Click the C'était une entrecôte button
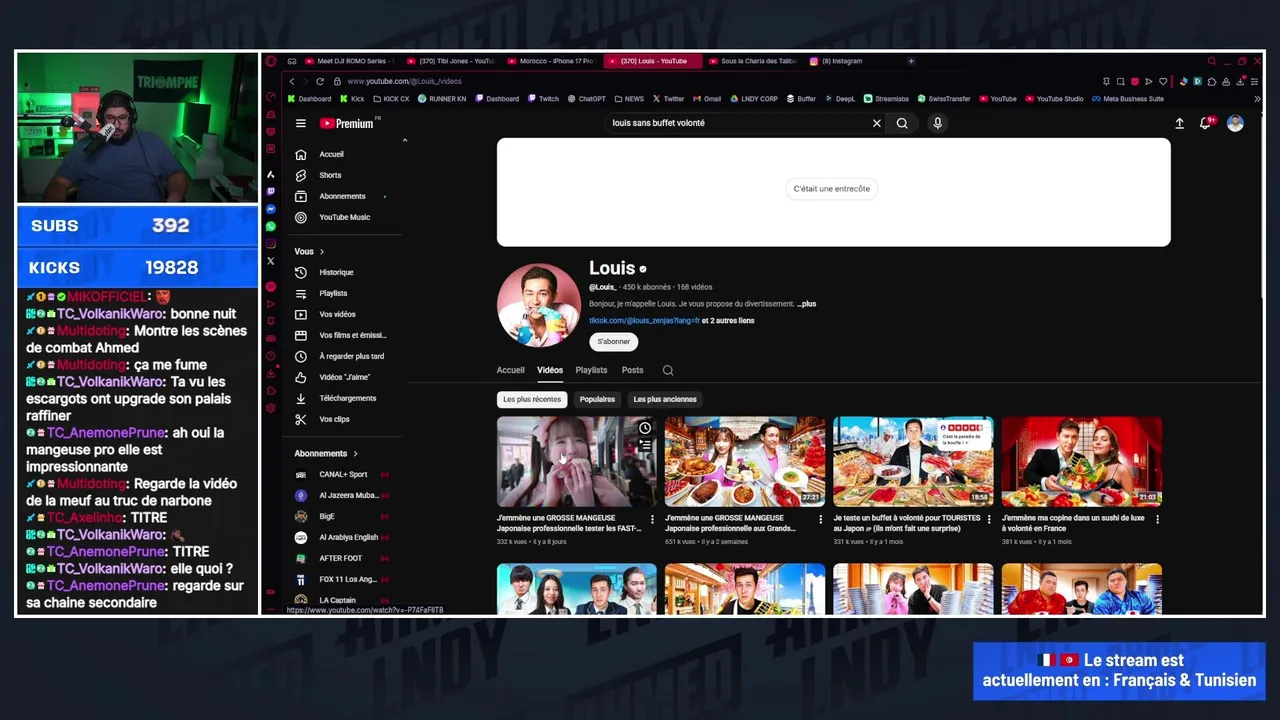Image resolution: width=1280 pixels, height=720 pixels. click(831, 188)
